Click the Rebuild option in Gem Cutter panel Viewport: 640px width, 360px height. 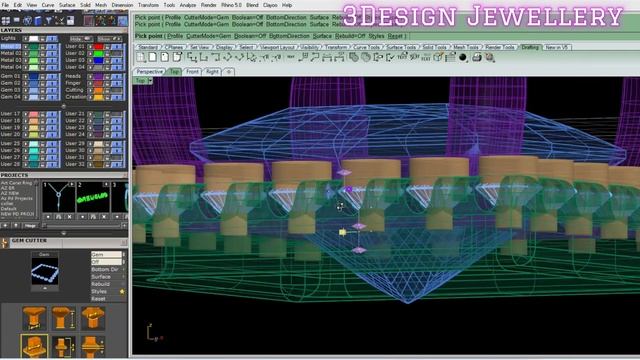(108, 284)
